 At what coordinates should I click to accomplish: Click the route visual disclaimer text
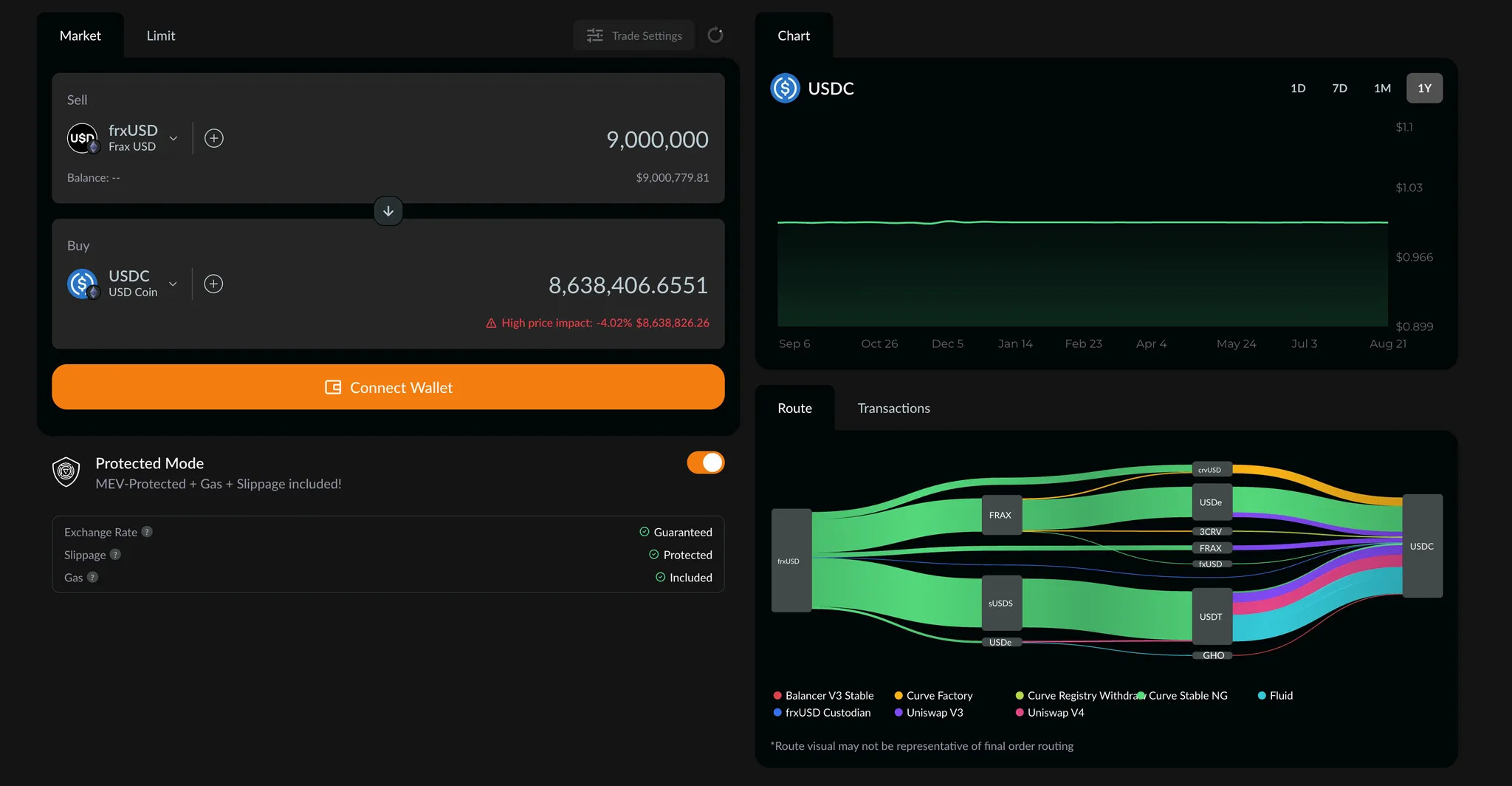click(922, 746)
